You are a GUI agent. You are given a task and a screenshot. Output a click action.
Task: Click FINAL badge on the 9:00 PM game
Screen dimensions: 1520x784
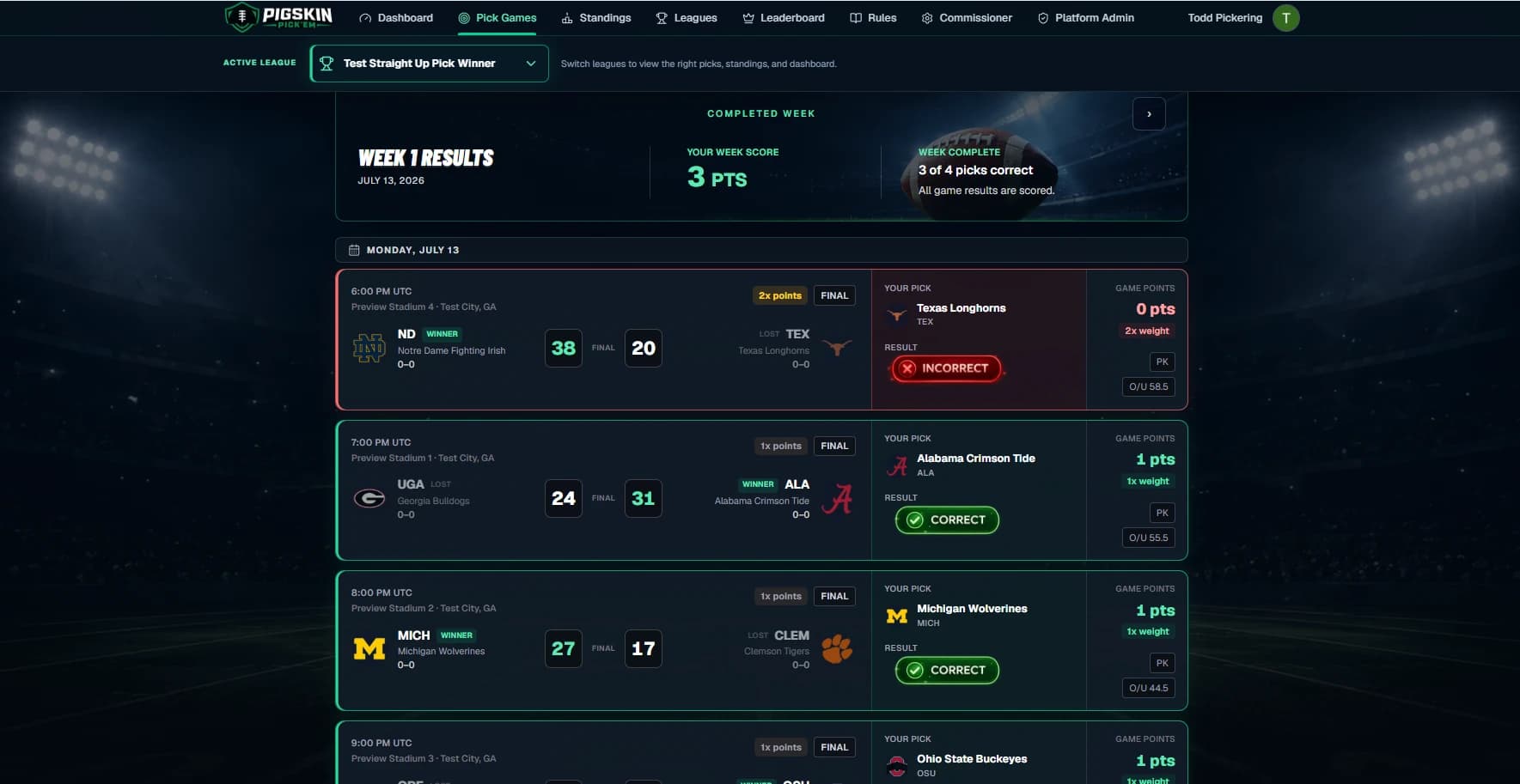click(x=834, y=747)
